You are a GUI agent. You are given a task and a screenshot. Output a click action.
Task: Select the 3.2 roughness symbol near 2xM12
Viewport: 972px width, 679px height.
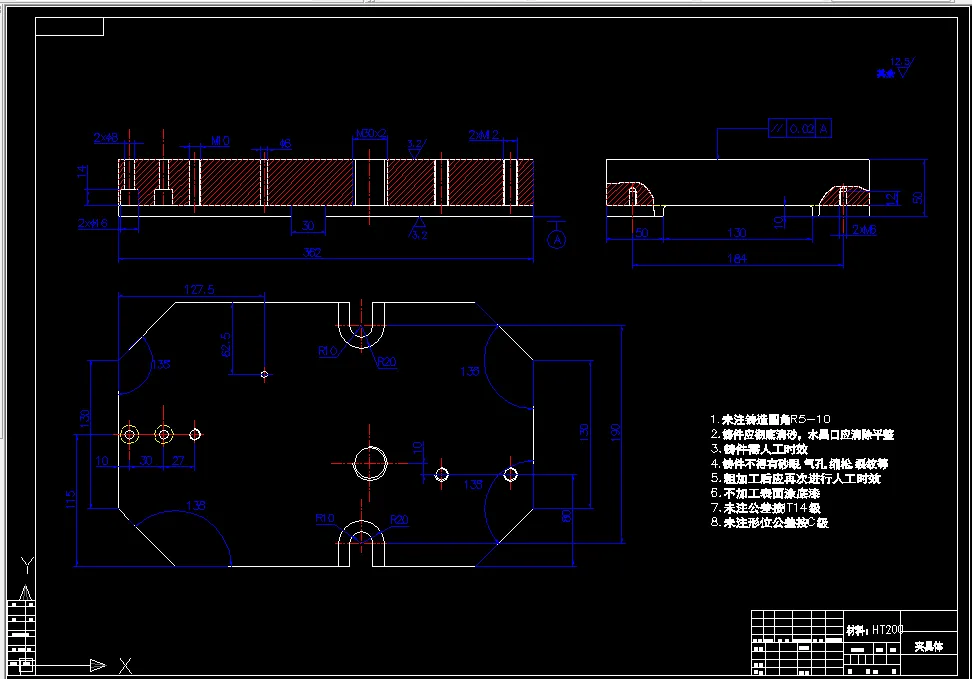pos(415,149)
